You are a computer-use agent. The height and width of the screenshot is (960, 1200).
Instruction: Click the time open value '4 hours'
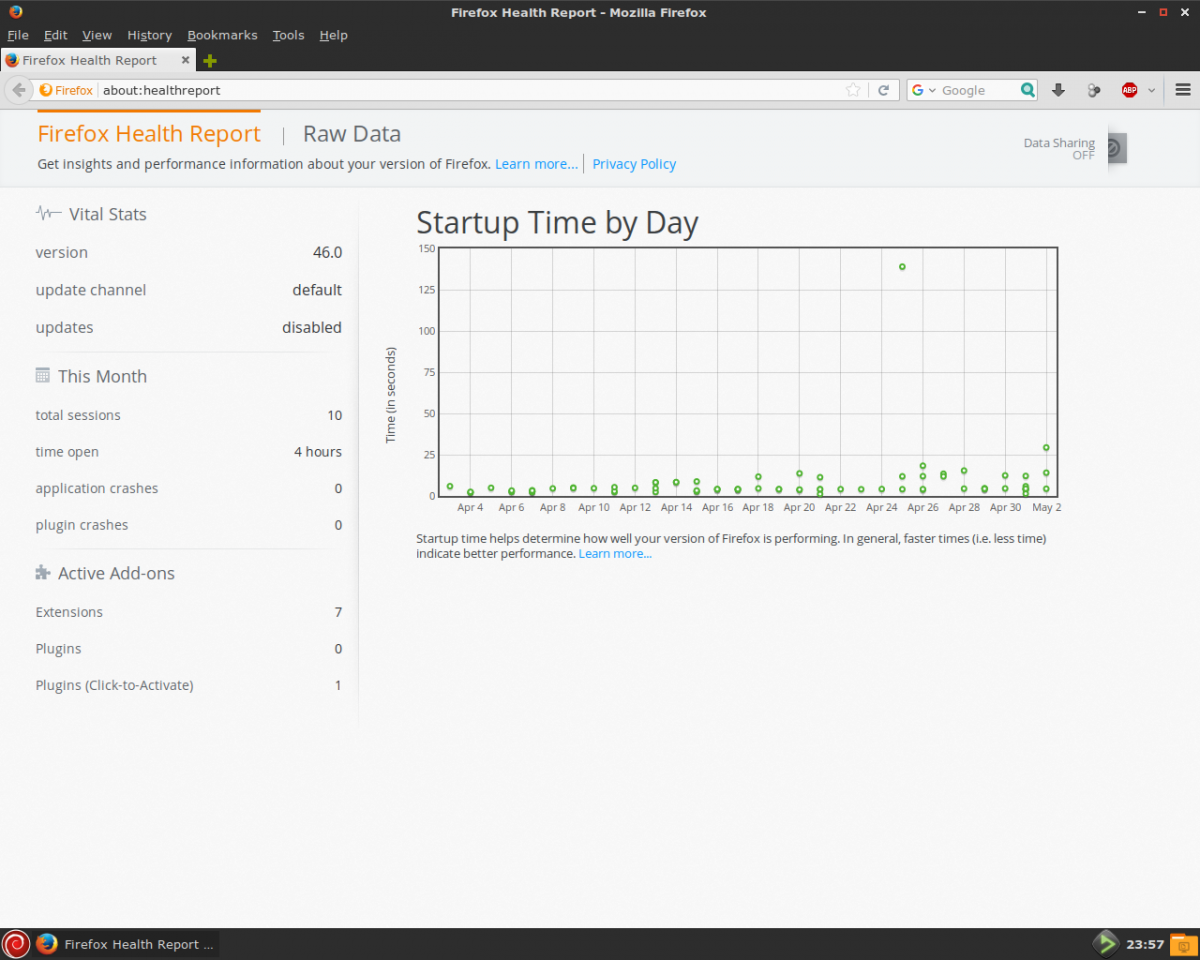click(x=318, y=452)
